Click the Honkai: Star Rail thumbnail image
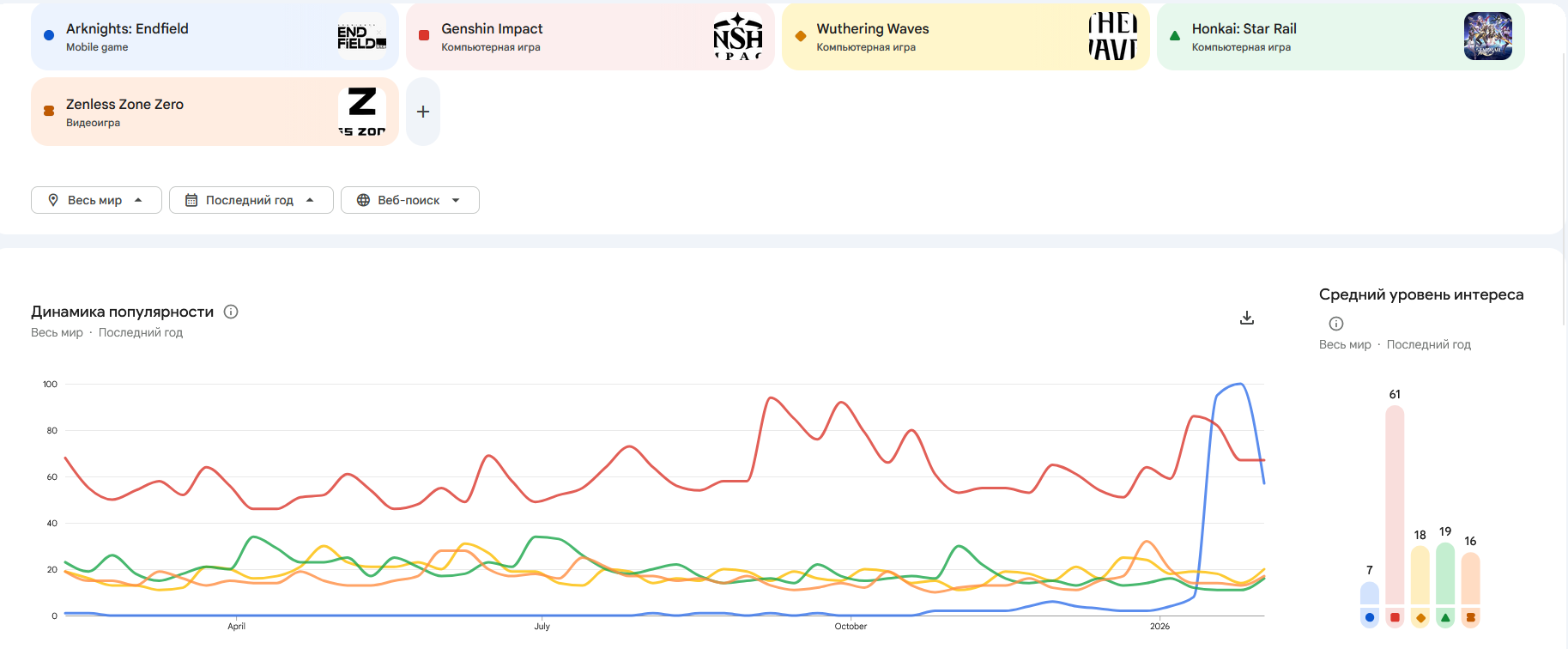This screenshot has height=649, width=1568. [1487, 37]
